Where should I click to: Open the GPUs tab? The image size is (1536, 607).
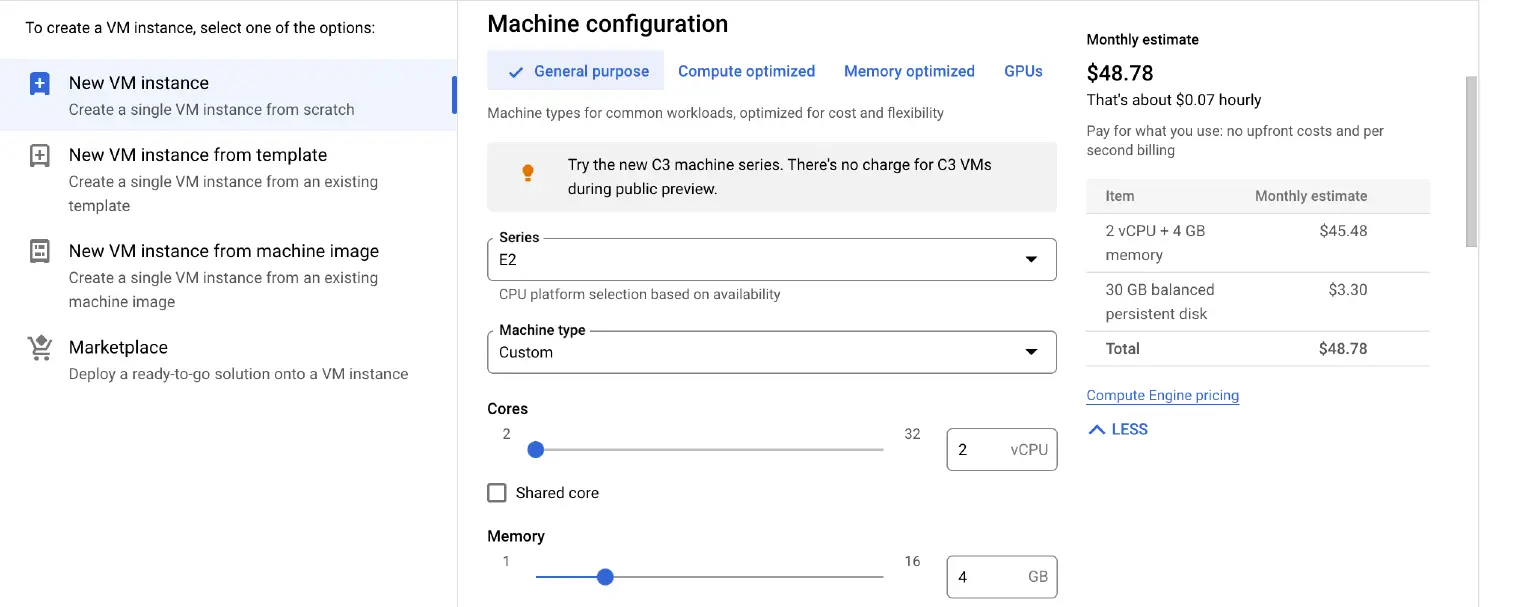1022,71
